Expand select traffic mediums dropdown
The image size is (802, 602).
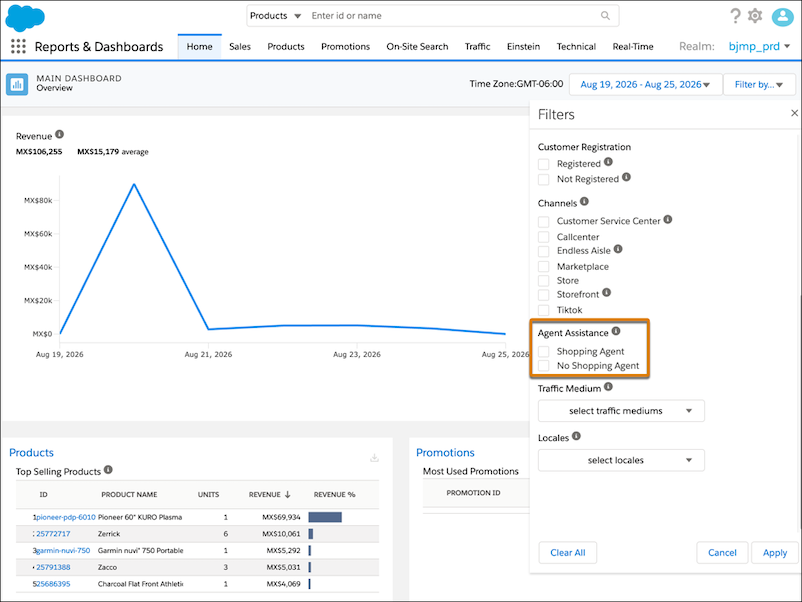621,411
